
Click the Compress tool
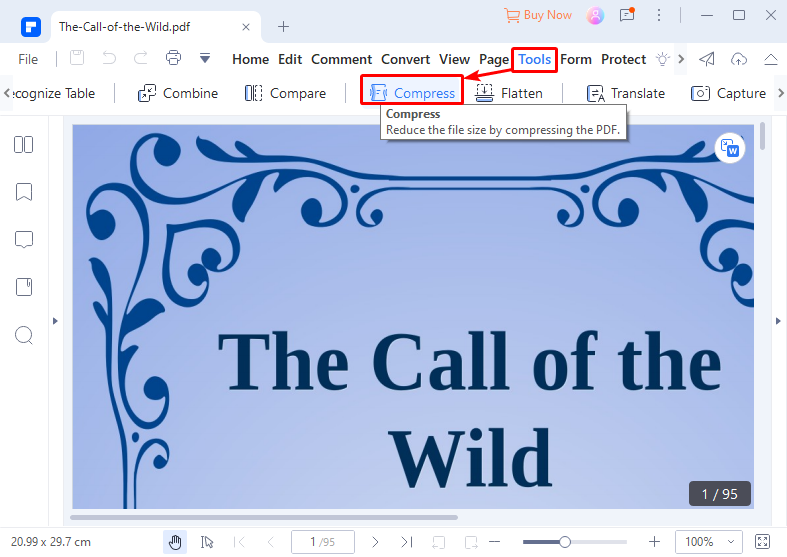(412, 93)
